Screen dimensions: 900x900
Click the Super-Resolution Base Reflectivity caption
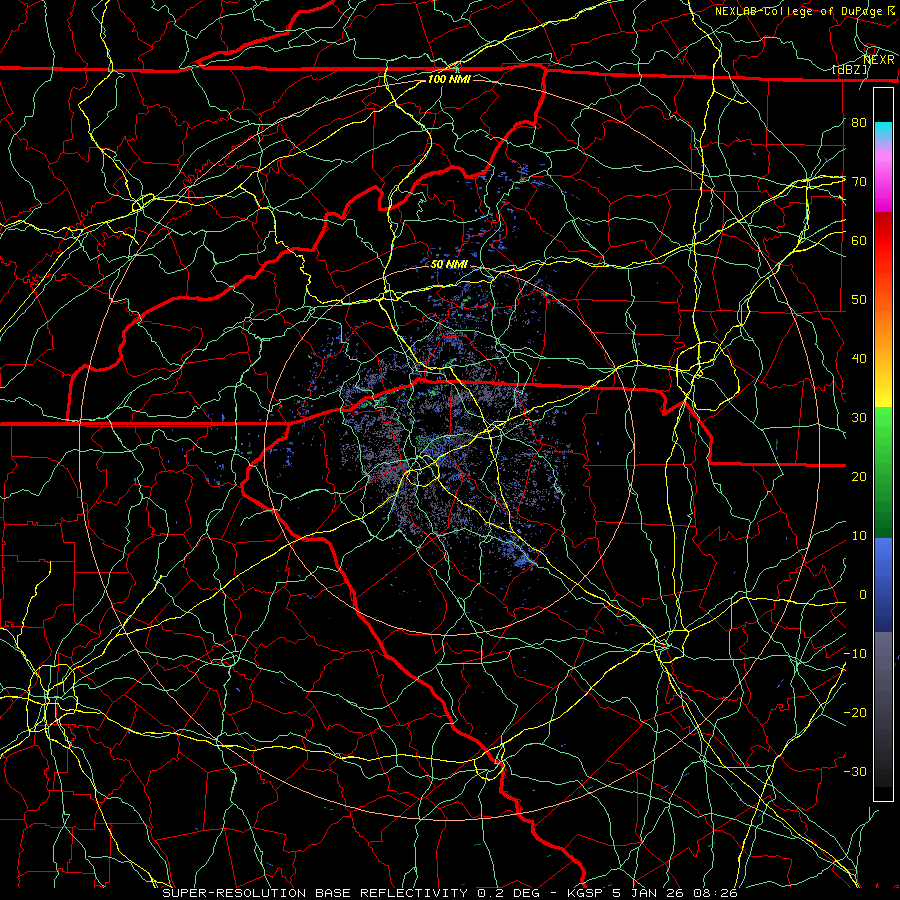[315, 893]
